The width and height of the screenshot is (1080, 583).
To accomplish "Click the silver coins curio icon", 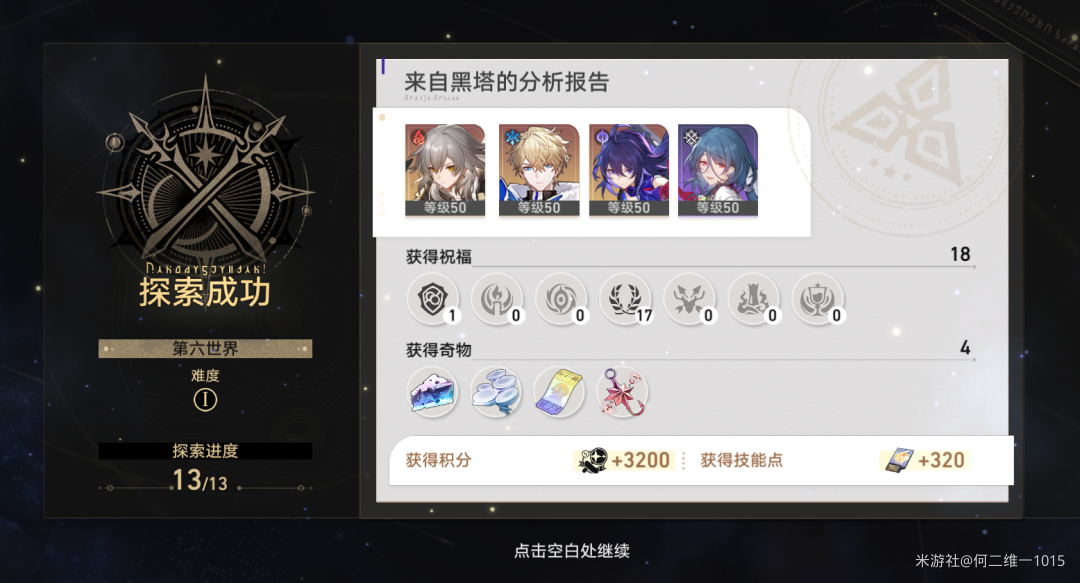I will click(x=496, y=393).
